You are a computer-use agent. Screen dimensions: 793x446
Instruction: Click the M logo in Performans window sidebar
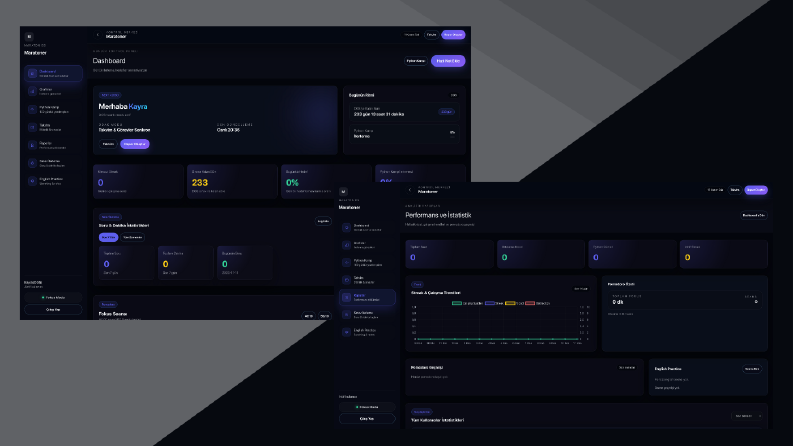tap(343, 192)
